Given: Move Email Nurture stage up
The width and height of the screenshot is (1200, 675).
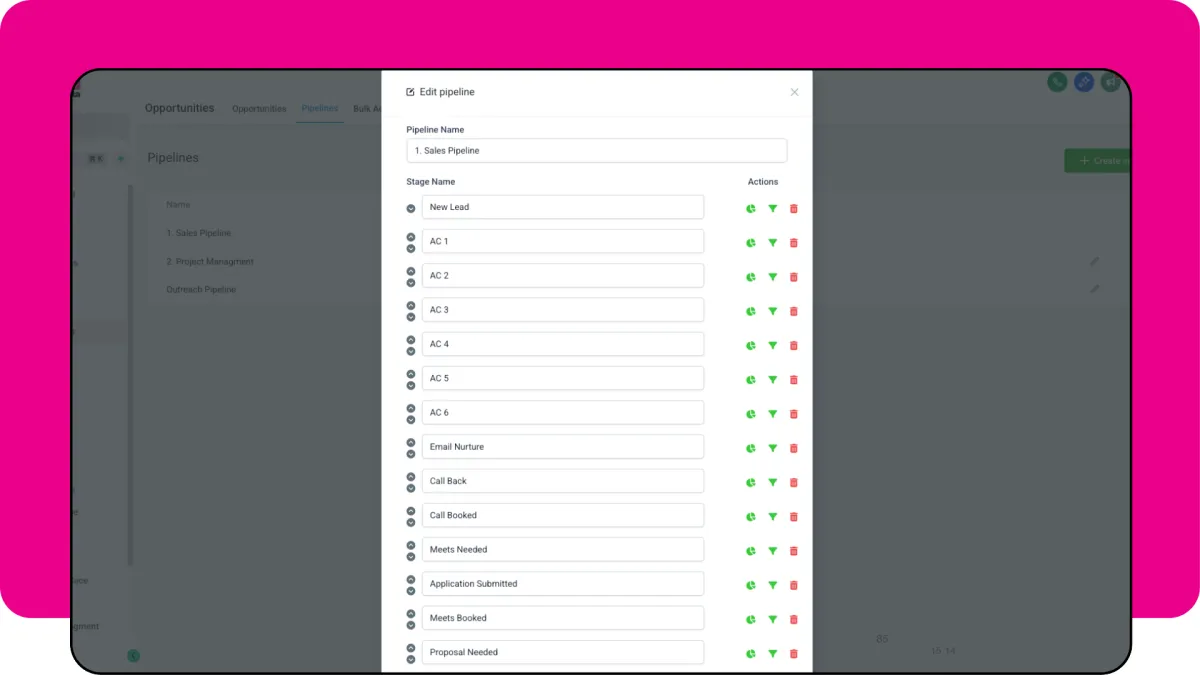Looking at the screenshot, I should 411,442.
